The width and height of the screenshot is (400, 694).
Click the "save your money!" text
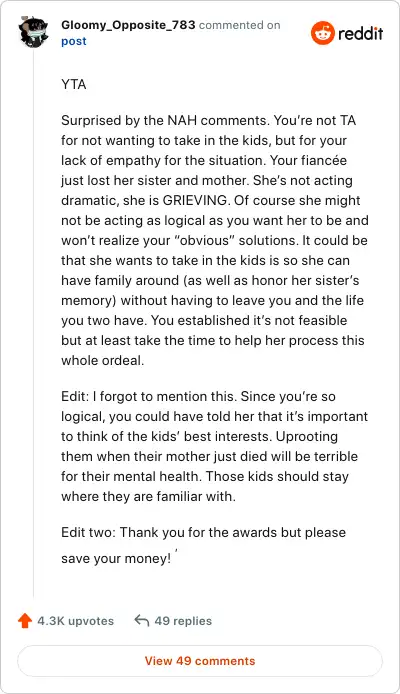click(x=116, y=559)
